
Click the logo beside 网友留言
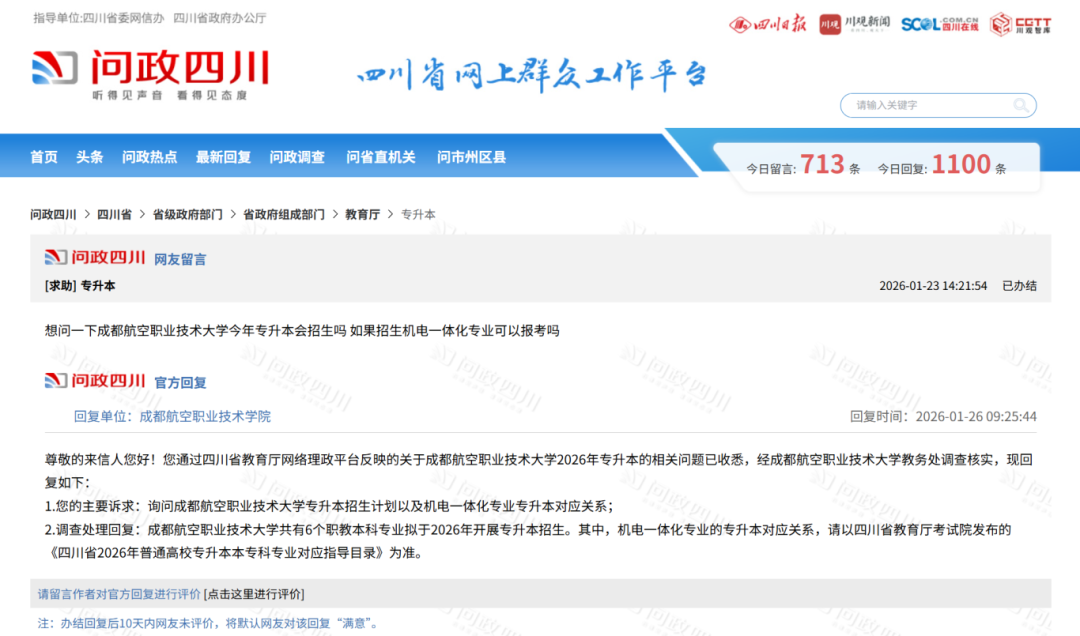[95, 258]
